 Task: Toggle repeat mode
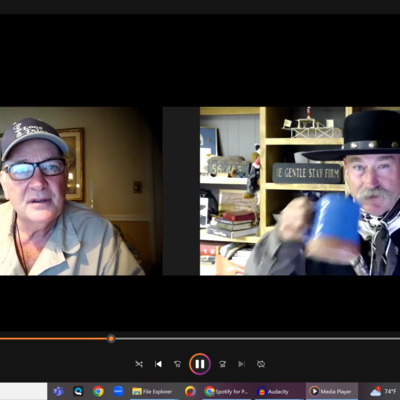[x=261, y=364]
